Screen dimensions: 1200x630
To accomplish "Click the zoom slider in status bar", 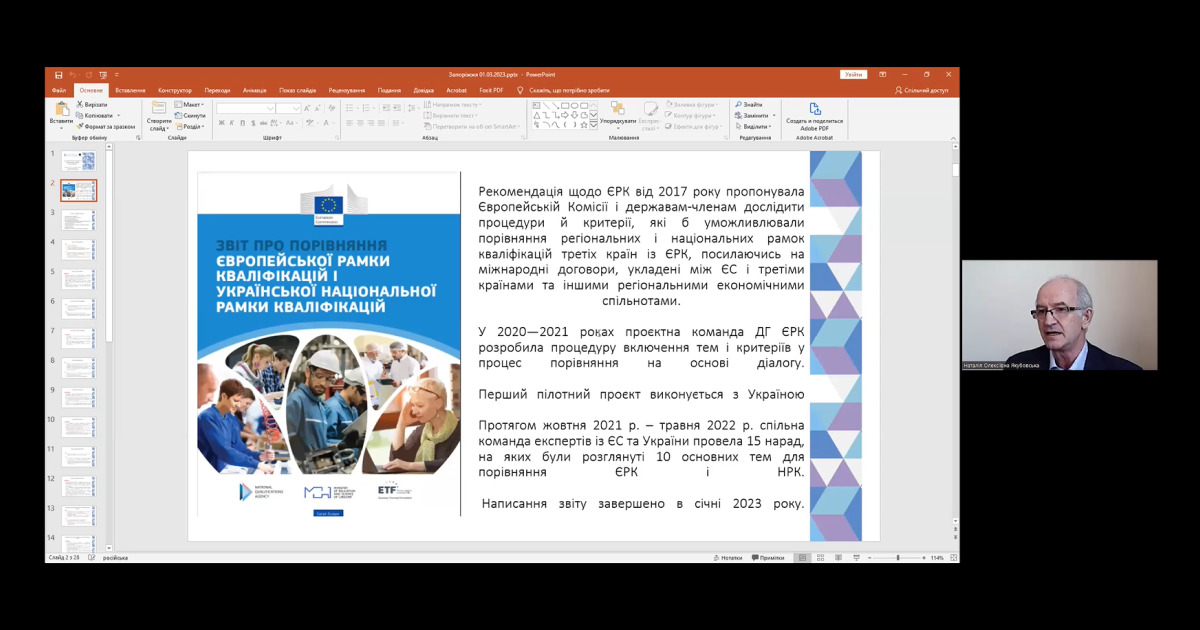I will point(897,557).
